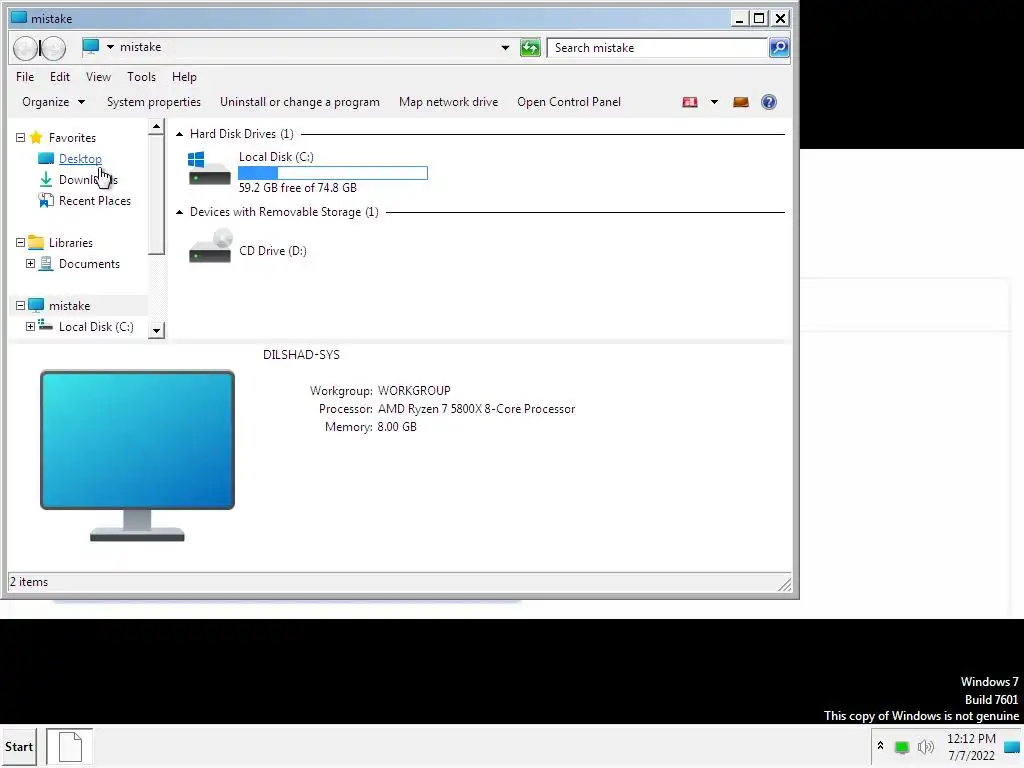This screenshot has height=768, width=1024.
Task: Open the address bar history dropdown
Action: coord(505,48)
